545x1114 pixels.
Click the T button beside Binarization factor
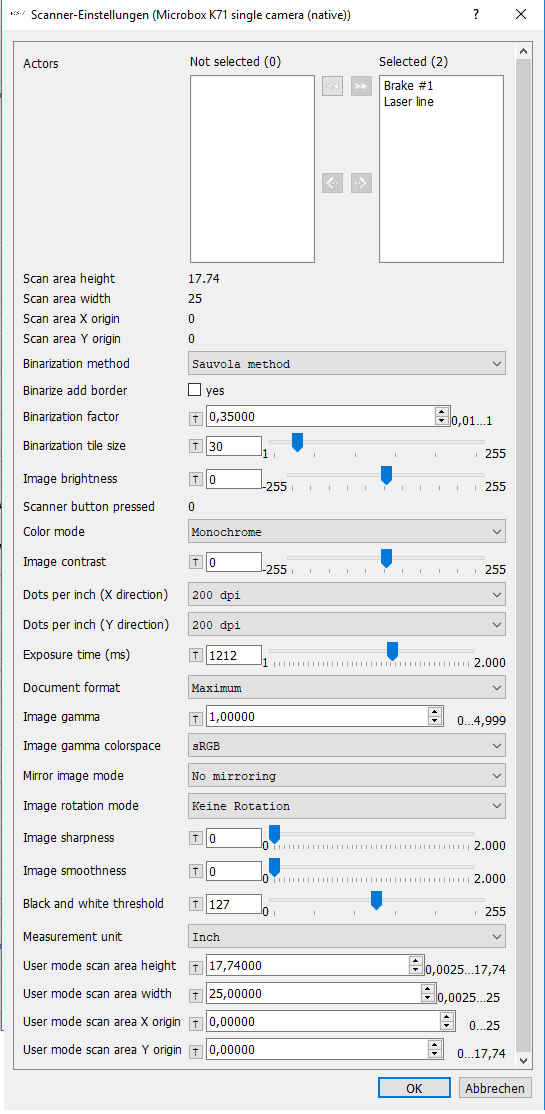click(x=196, y=417)
